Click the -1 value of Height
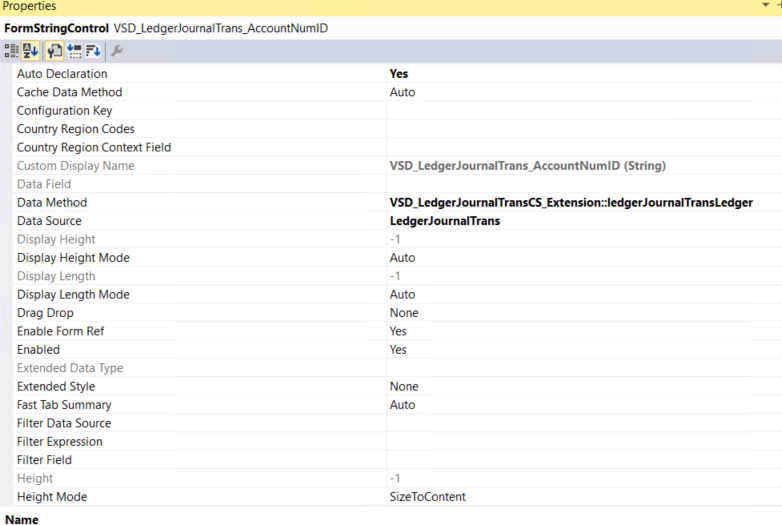This screenshot has height=525, width=782. point(395,479)
